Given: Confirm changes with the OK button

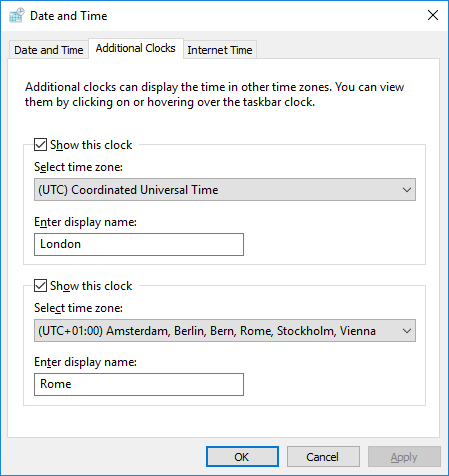Looking at the screenshot, I should pyautogui.click(x=242, y=457).
